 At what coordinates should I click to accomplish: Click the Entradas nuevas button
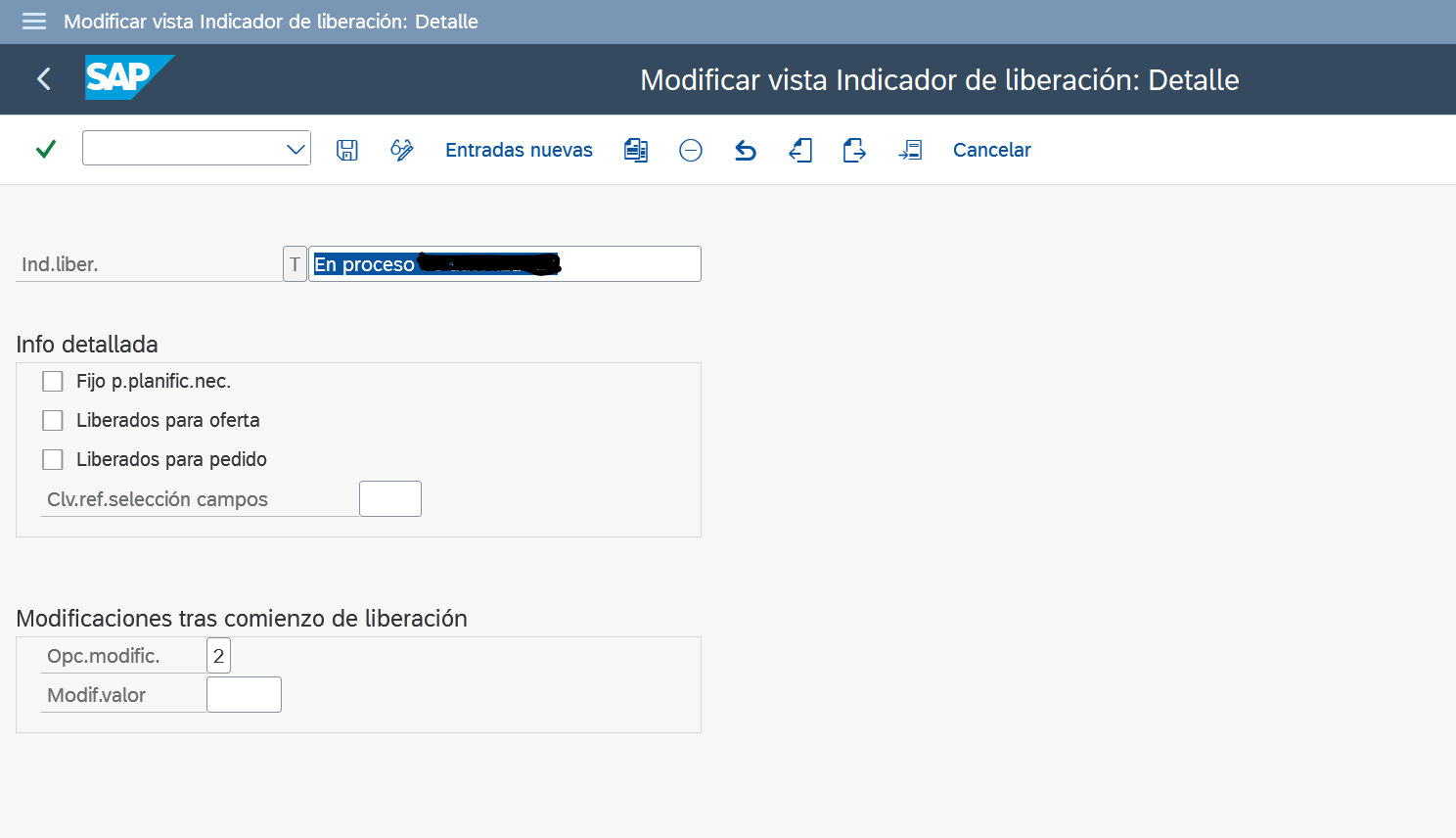519,150
